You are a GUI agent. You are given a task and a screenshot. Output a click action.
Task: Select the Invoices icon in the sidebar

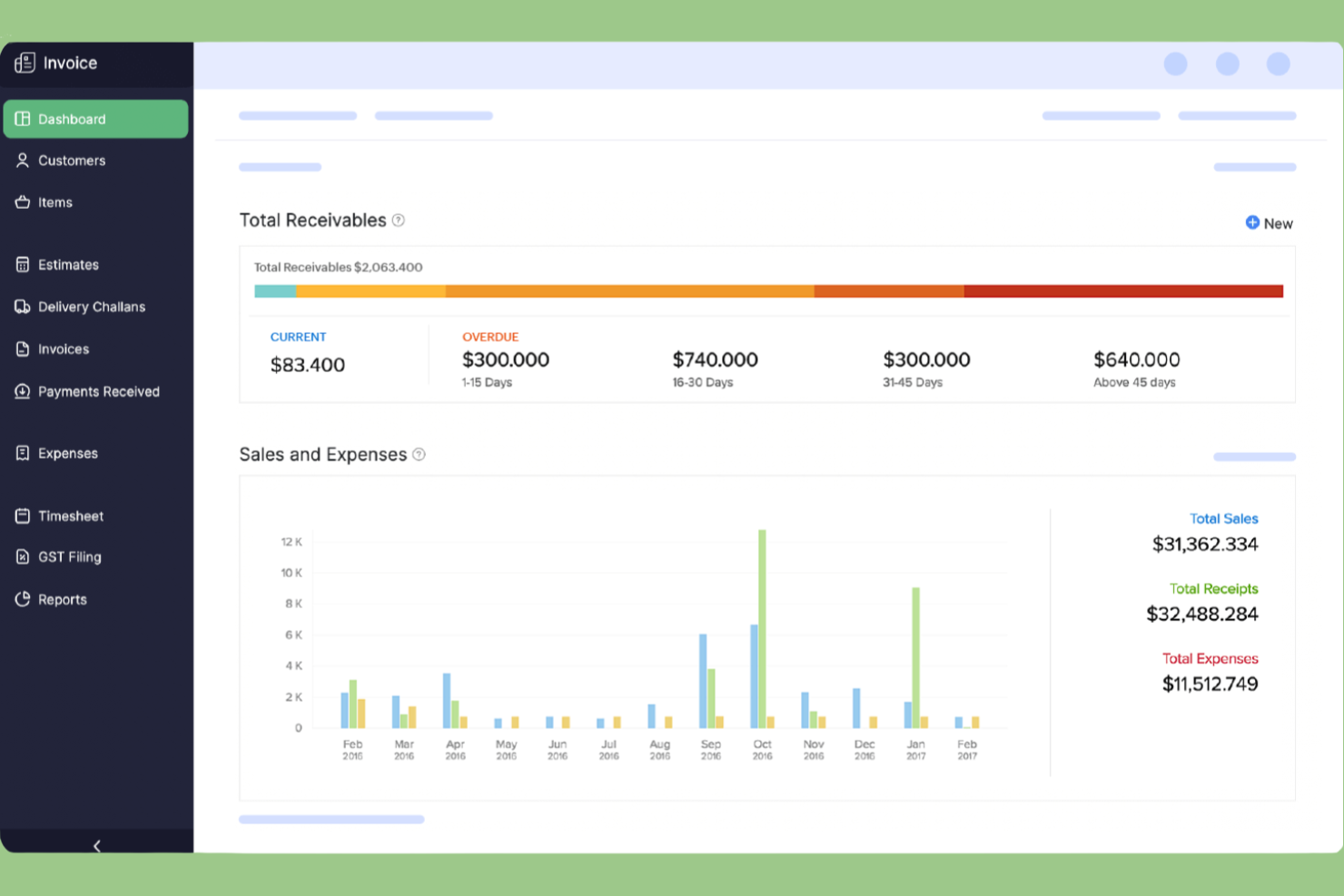23,349
